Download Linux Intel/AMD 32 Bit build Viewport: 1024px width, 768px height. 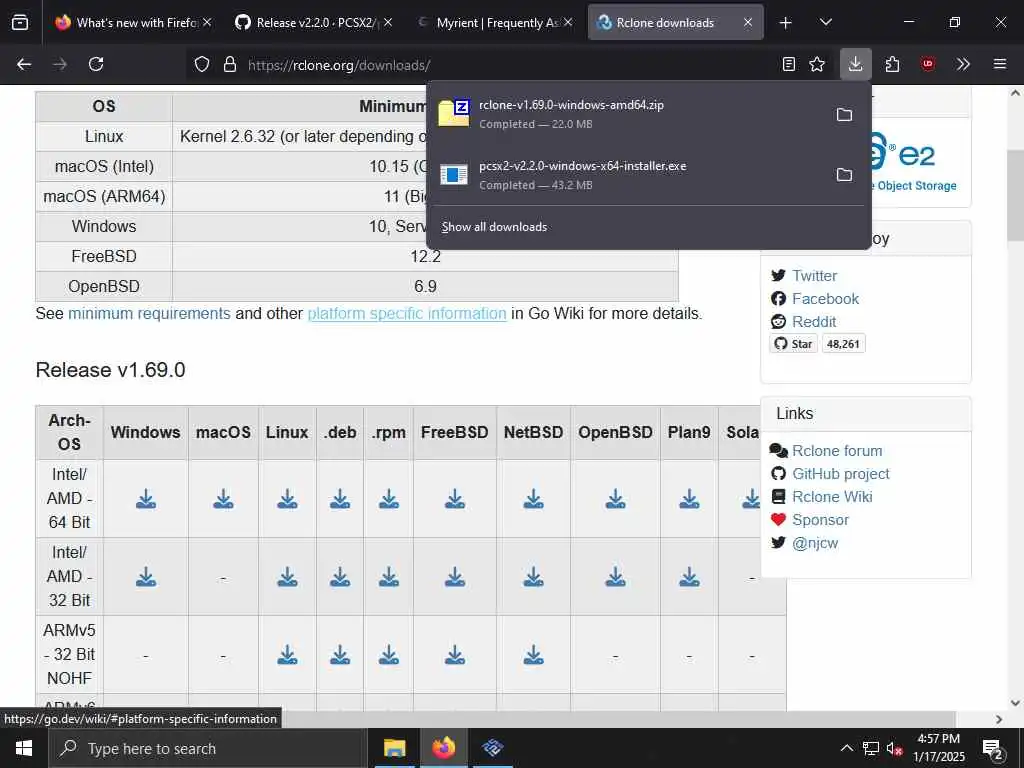pos(287,577)
